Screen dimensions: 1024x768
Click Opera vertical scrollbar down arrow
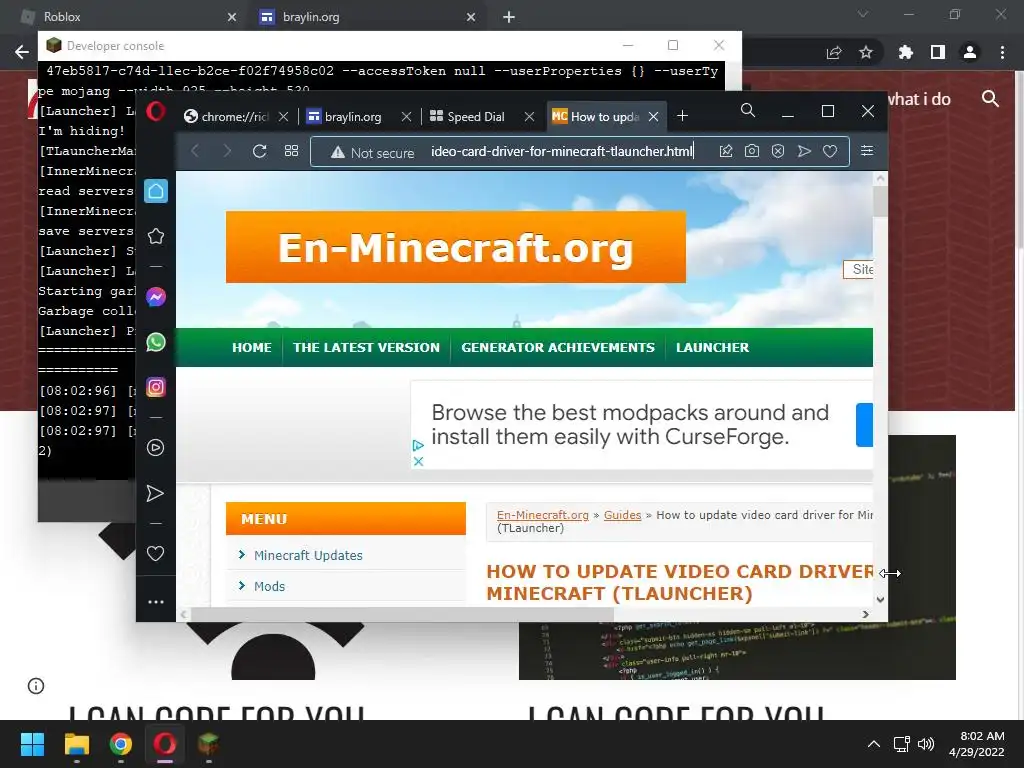pos(880,599)
